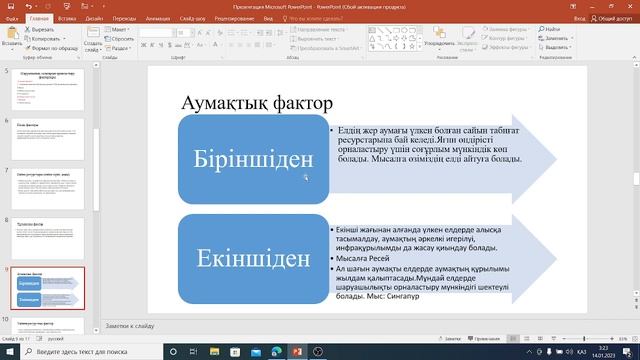Open the font size dropdown
The width and height of the screenshot is (640, 360).
(192, 33)
